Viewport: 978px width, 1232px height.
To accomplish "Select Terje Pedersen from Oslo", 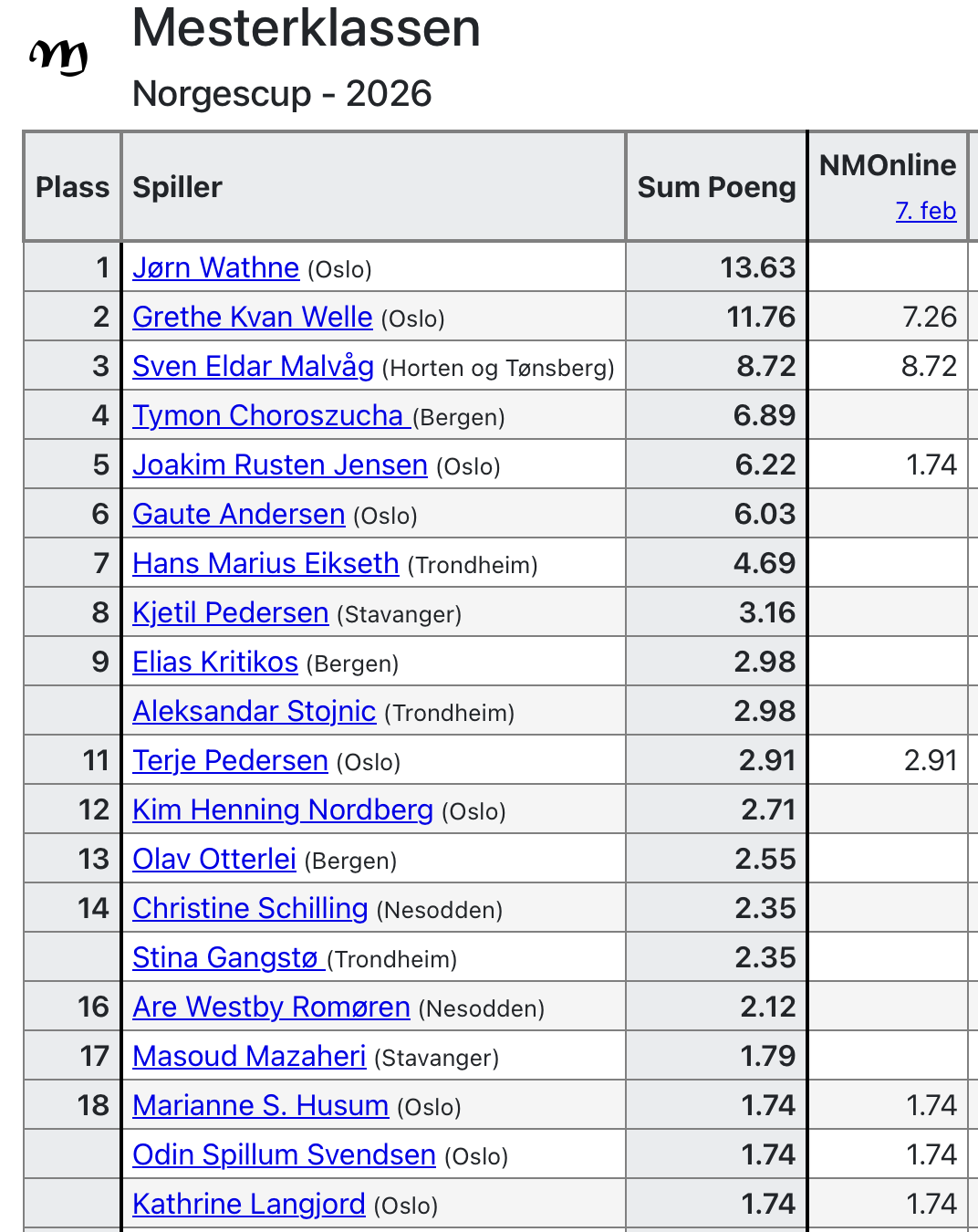I will pos(230,760).
